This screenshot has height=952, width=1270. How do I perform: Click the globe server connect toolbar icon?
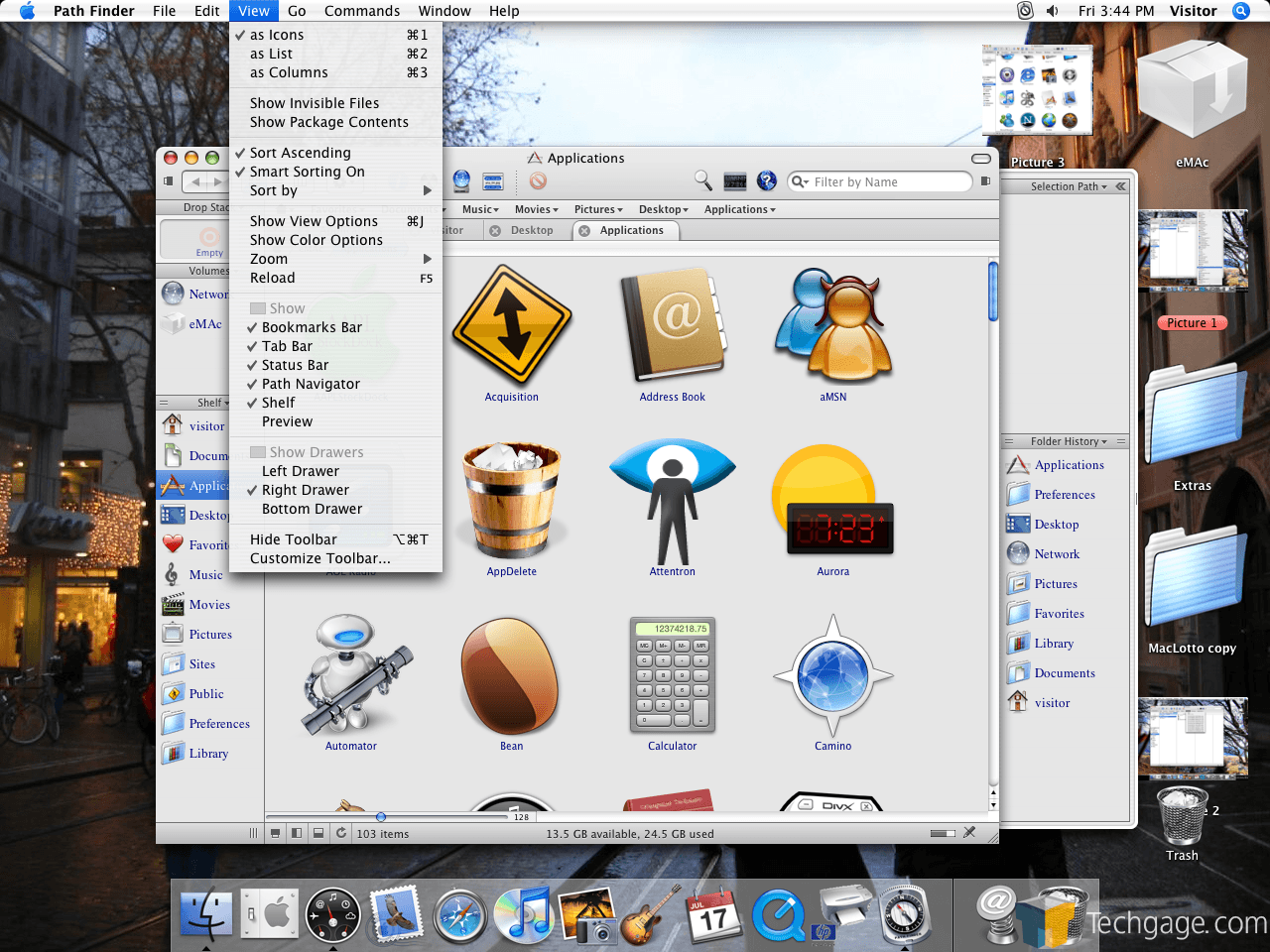[461, 180]
